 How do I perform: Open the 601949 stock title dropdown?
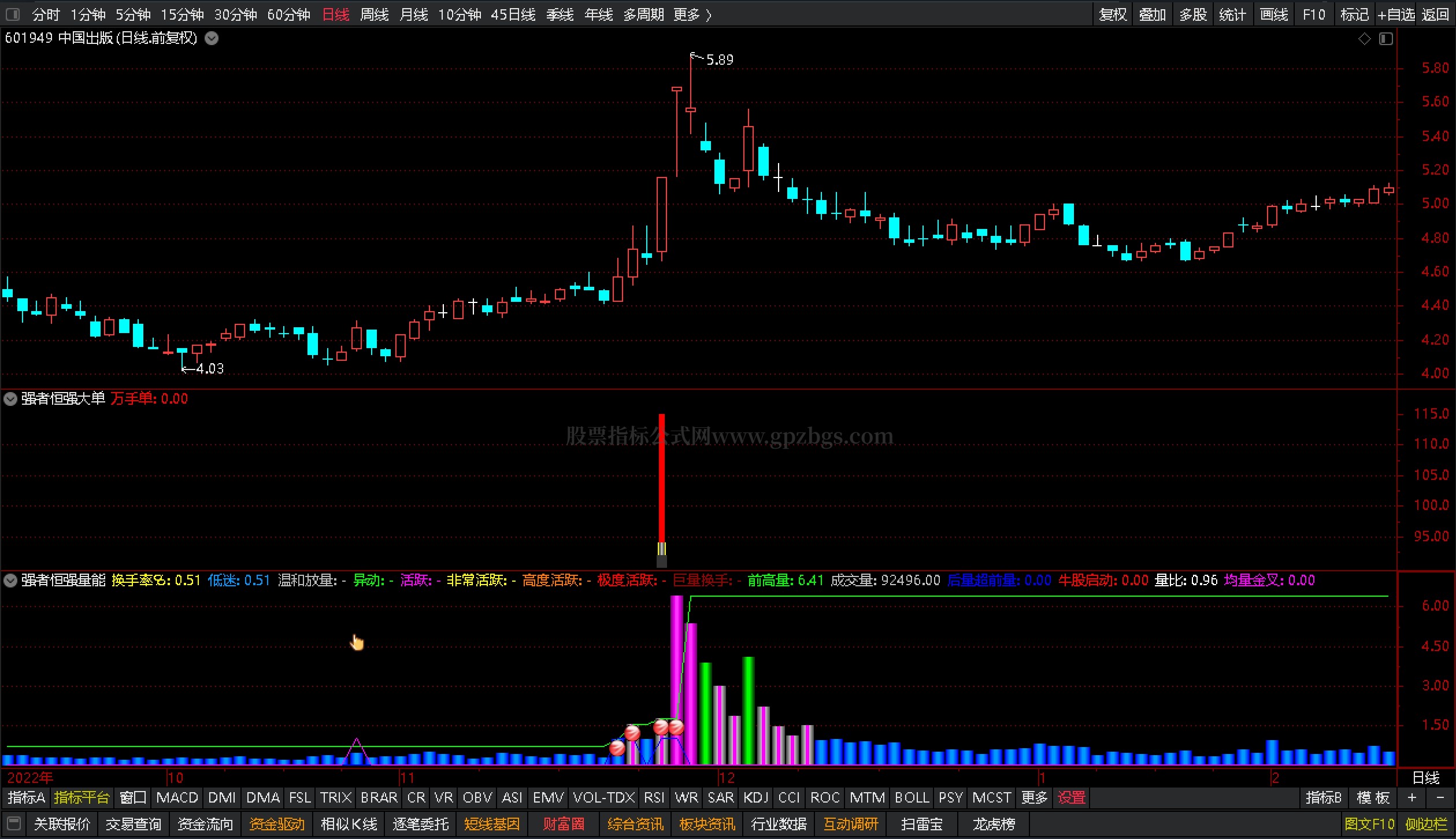tap(212, 39)
